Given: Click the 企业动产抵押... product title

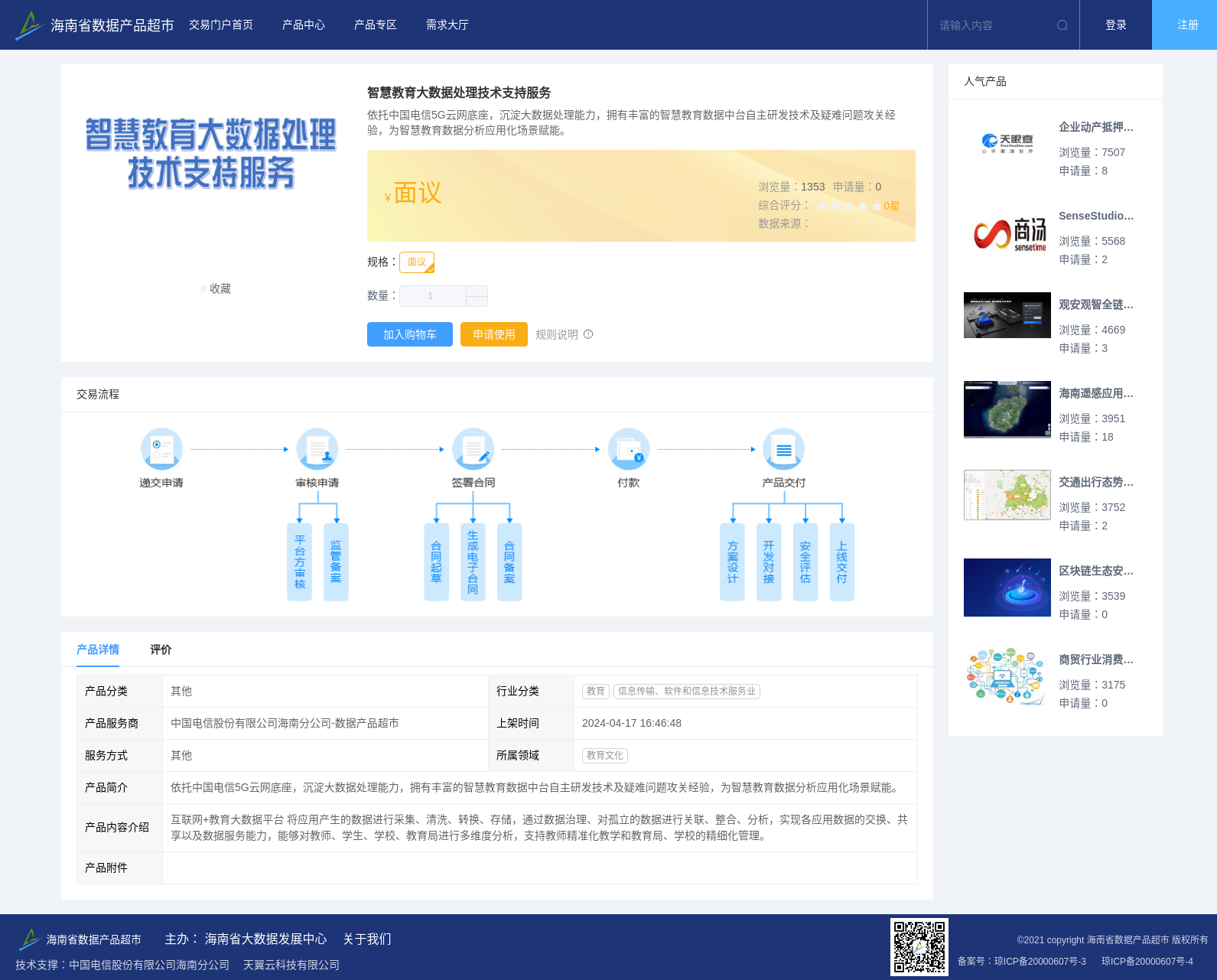Looking at the screenshot, I should point(1096,127).
